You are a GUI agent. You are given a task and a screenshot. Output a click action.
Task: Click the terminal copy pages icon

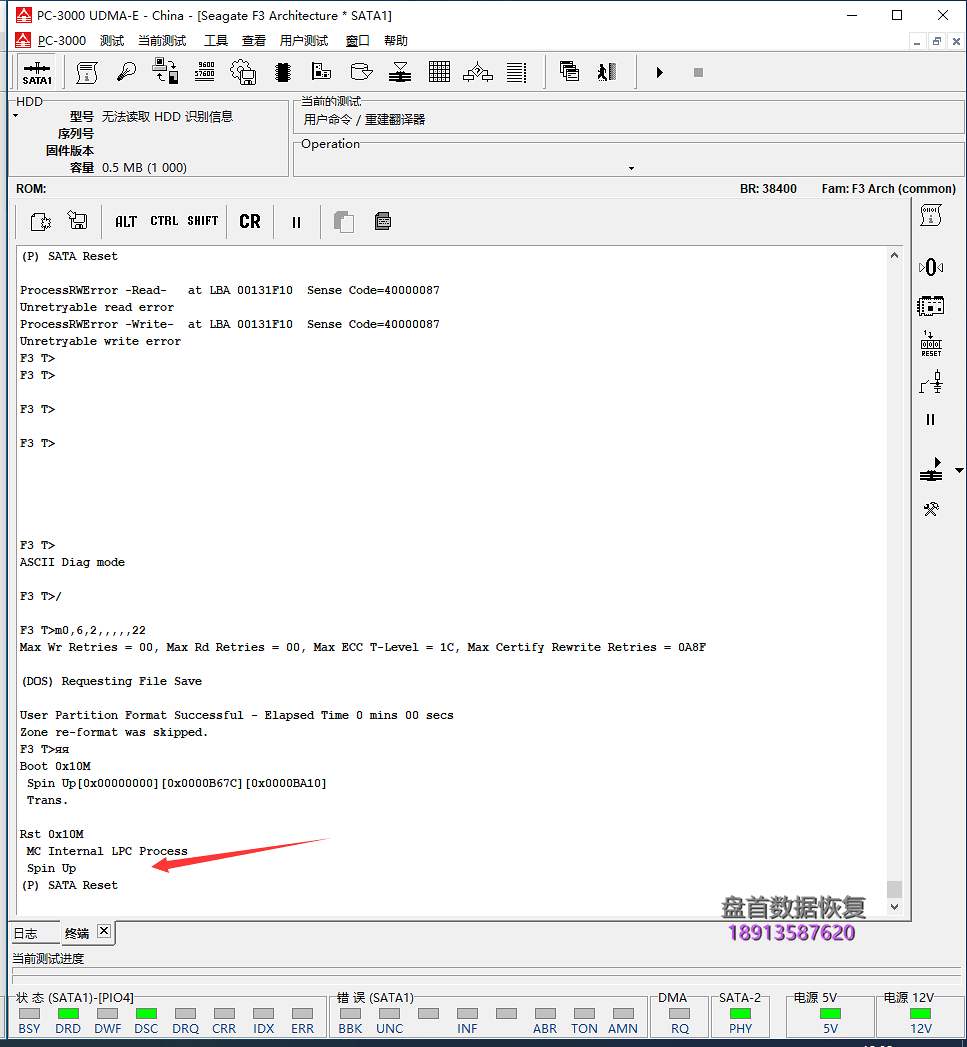[x=343, y=221]
